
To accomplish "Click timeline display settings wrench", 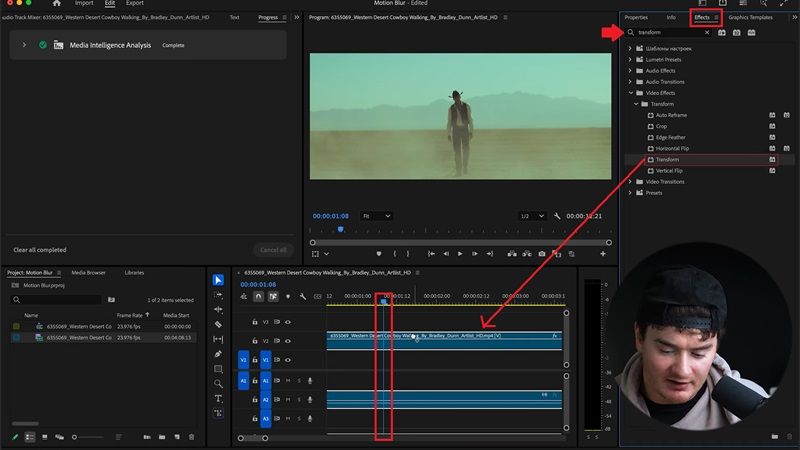I will [x=303, y=296].
